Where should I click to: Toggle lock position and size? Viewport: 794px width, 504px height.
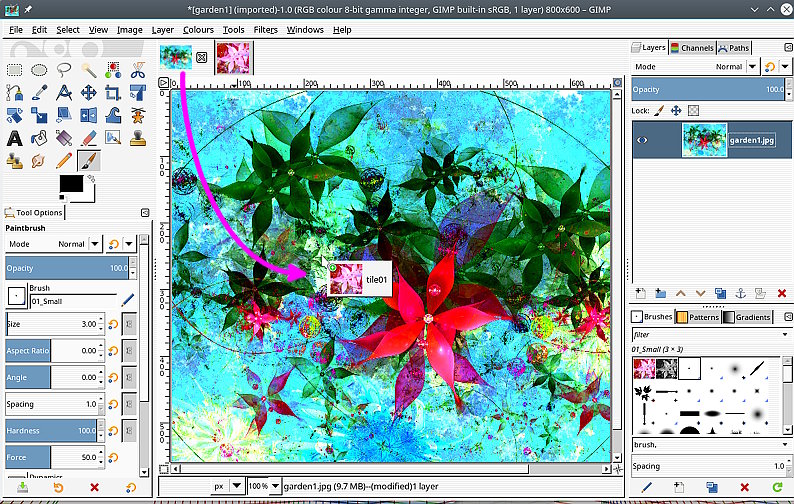point(676,110)
